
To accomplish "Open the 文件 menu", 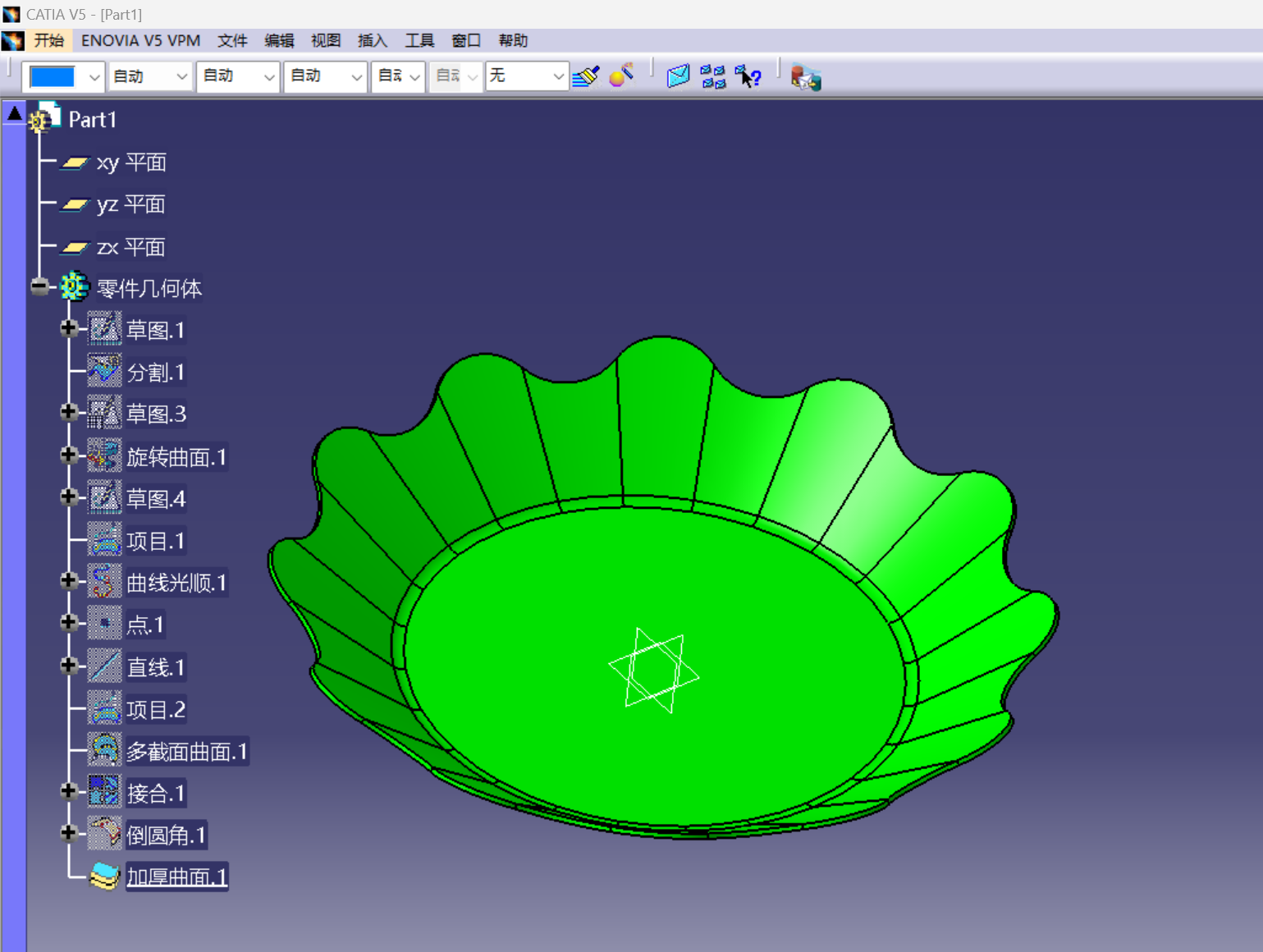I will 232,40.
